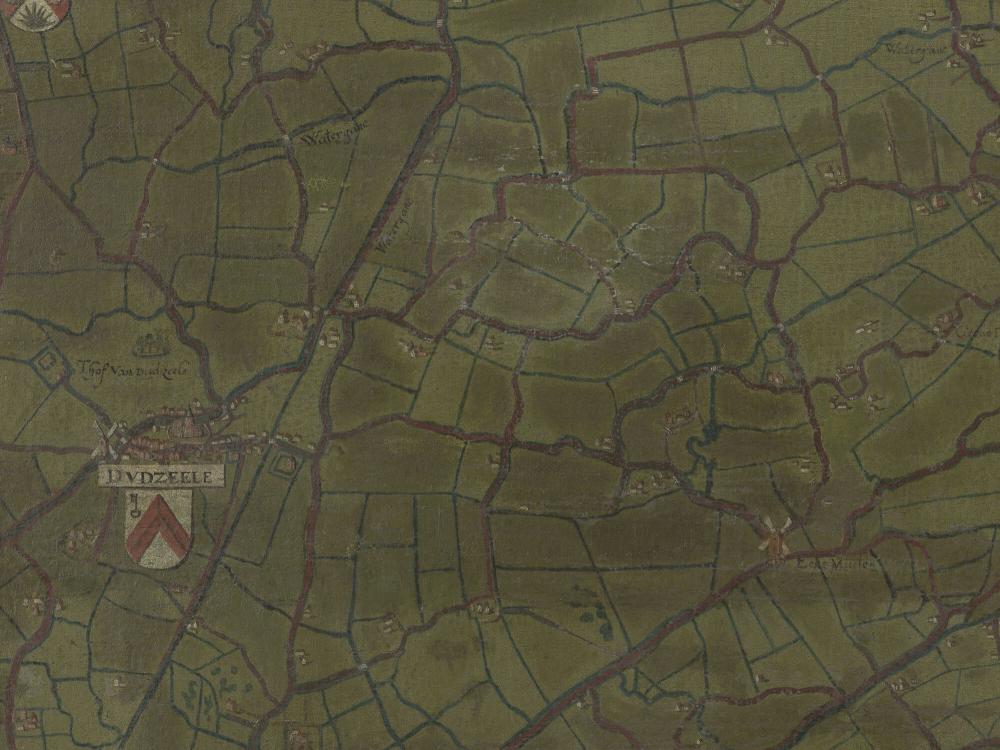Select the red chevron coat of arms shield

[158, 529]
